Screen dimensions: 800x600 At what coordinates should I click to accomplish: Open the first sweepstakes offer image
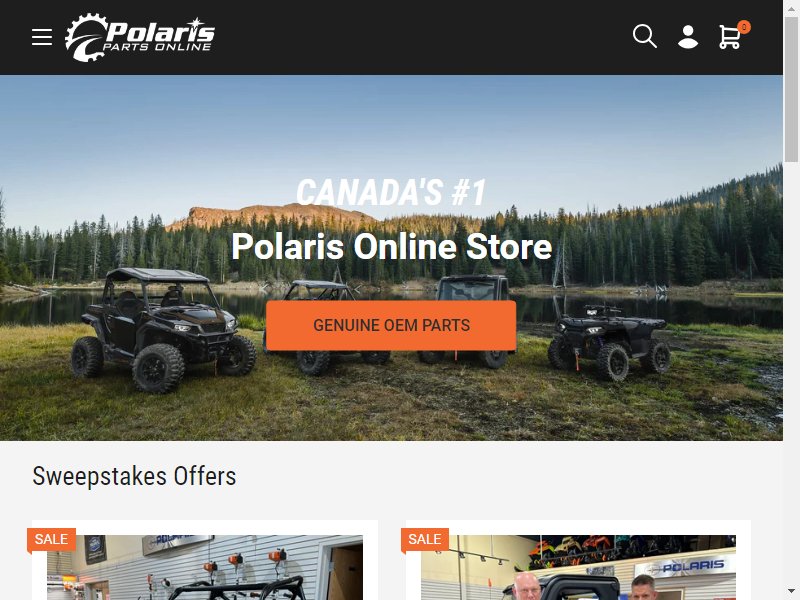click(205, 567)
